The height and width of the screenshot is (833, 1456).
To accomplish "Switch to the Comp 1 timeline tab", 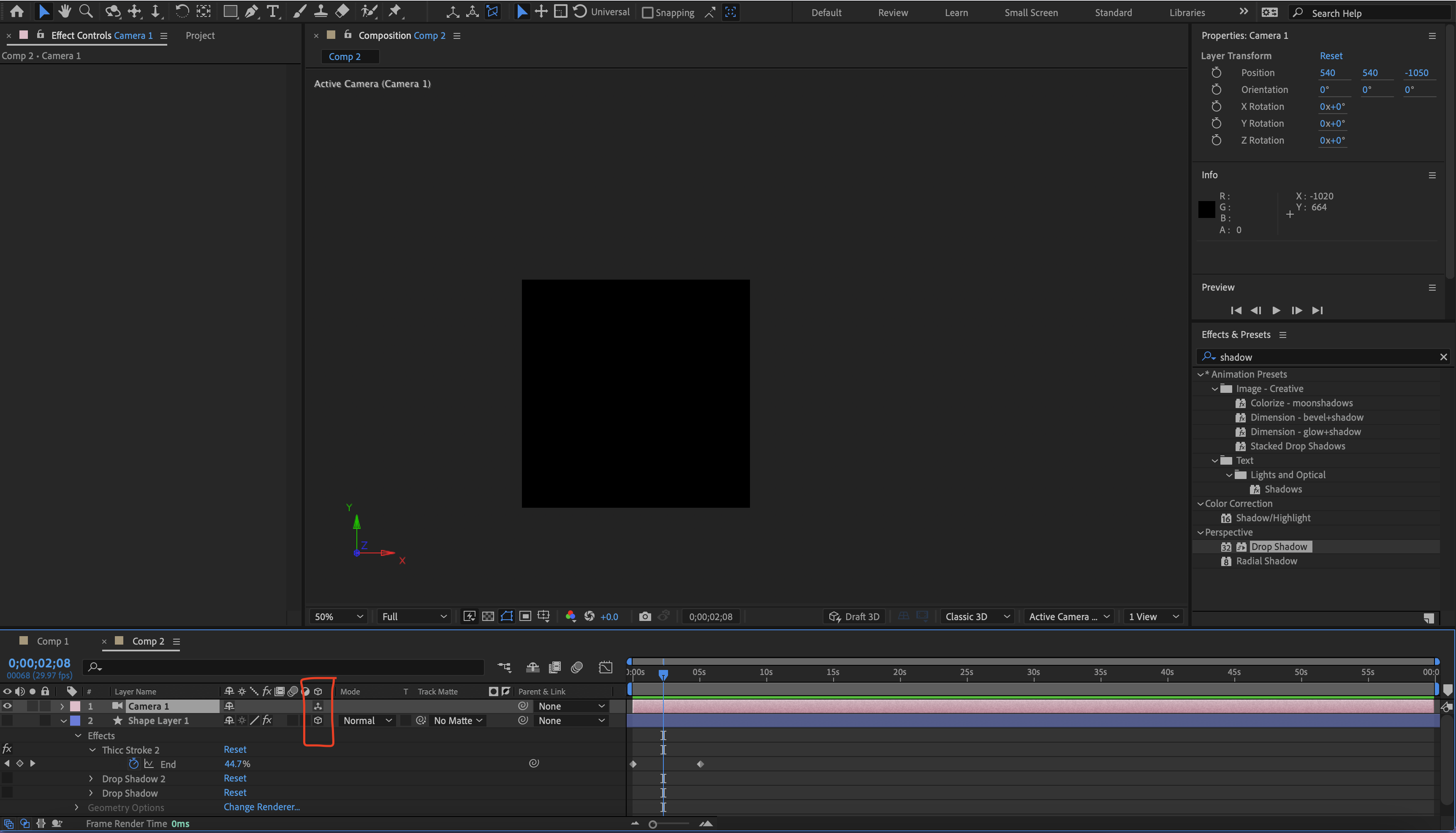I will coord(53,641).
